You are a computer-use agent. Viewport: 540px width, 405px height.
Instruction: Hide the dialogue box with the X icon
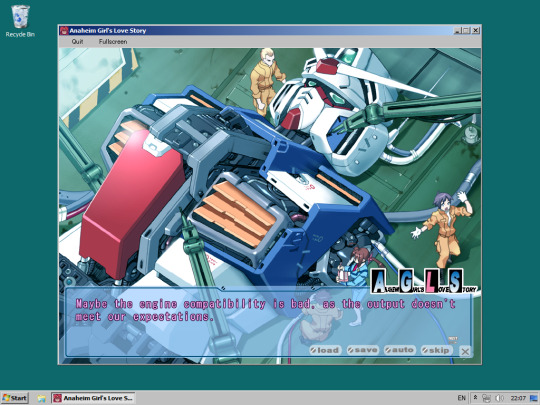465,351
